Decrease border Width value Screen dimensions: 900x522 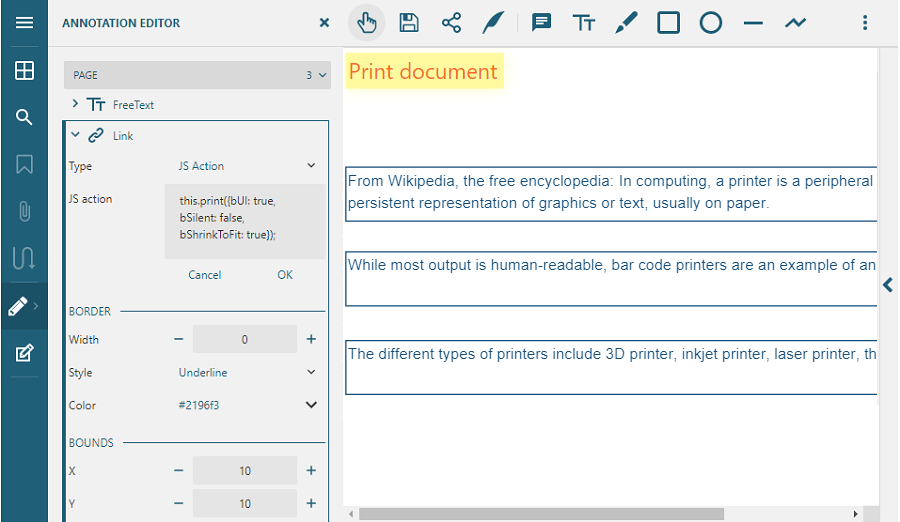(x=179, y=339)
